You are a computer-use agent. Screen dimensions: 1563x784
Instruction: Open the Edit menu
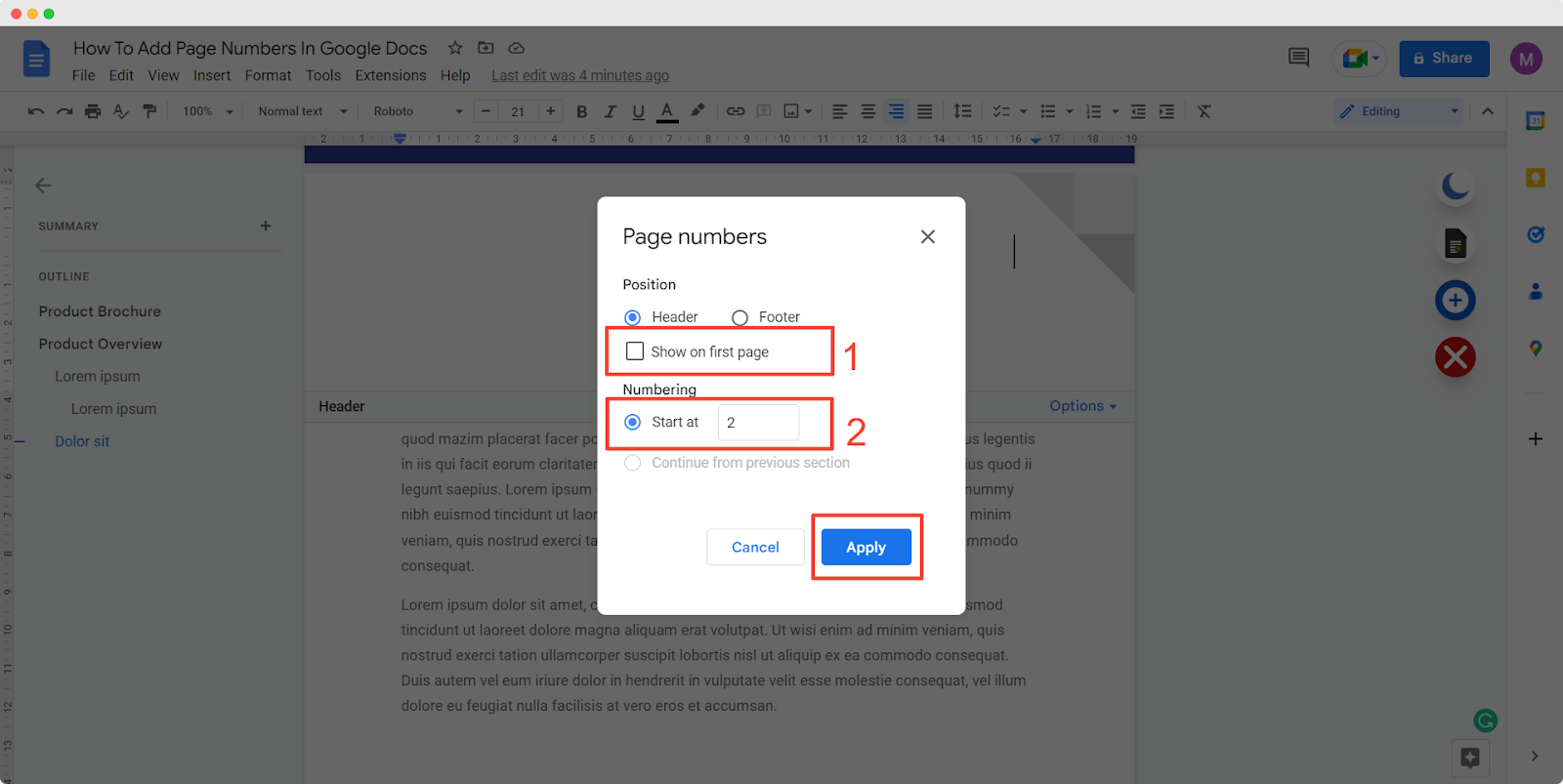point(121,75)
